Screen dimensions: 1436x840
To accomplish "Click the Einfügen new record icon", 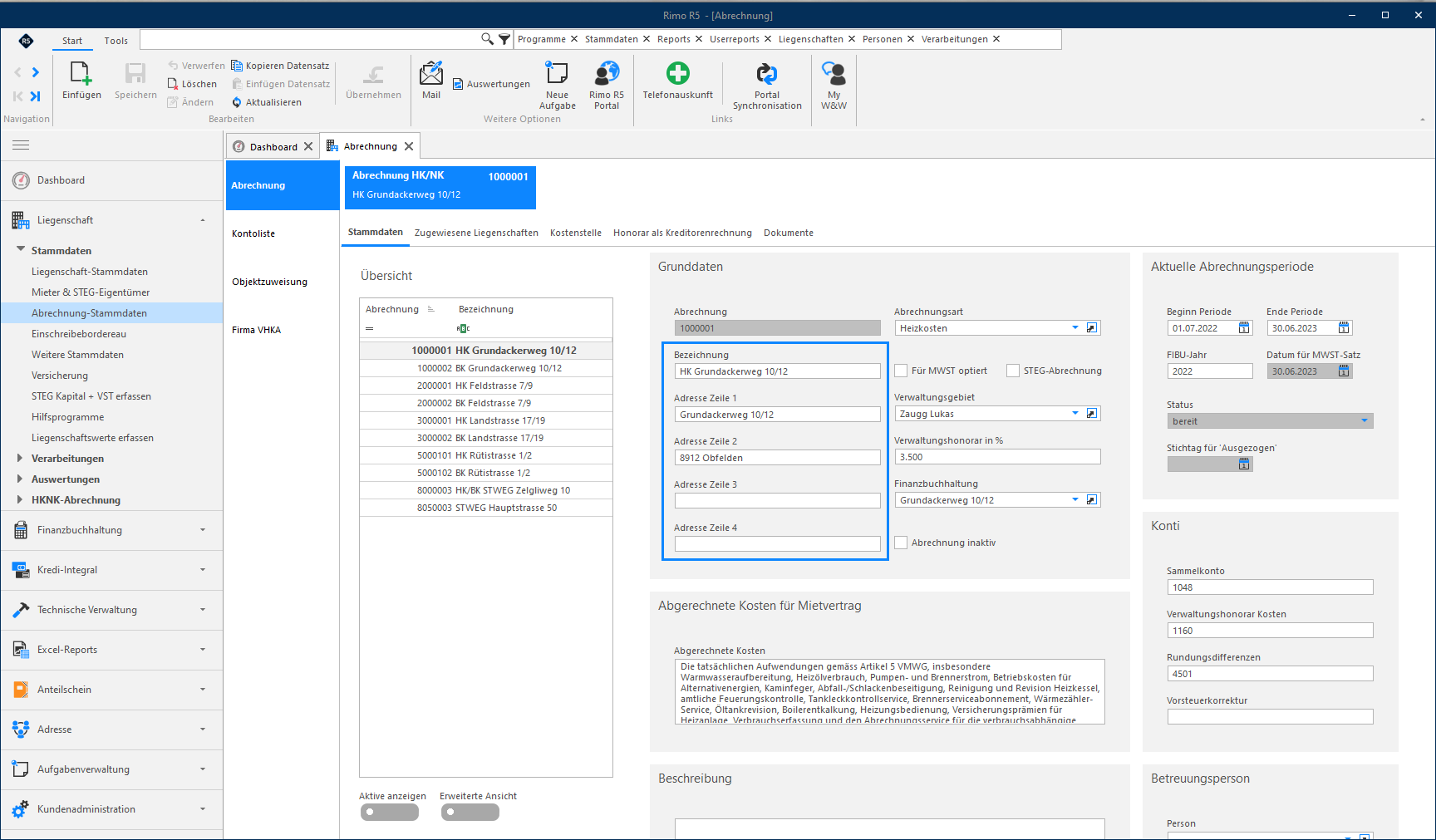I will 81,74.
